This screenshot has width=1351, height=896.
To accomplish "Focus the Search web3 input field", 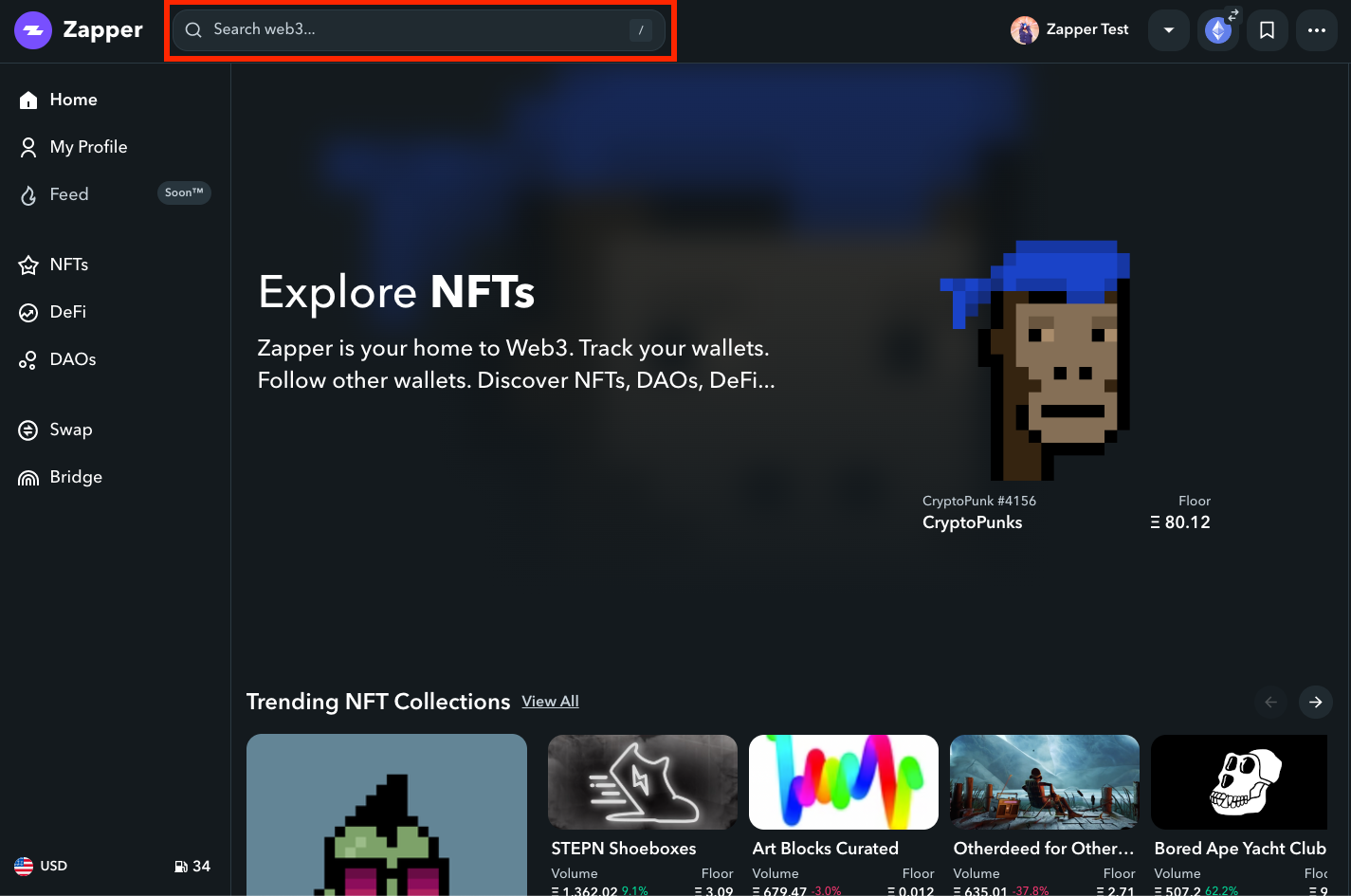I will pyautogui.click(x=418, y=30).
